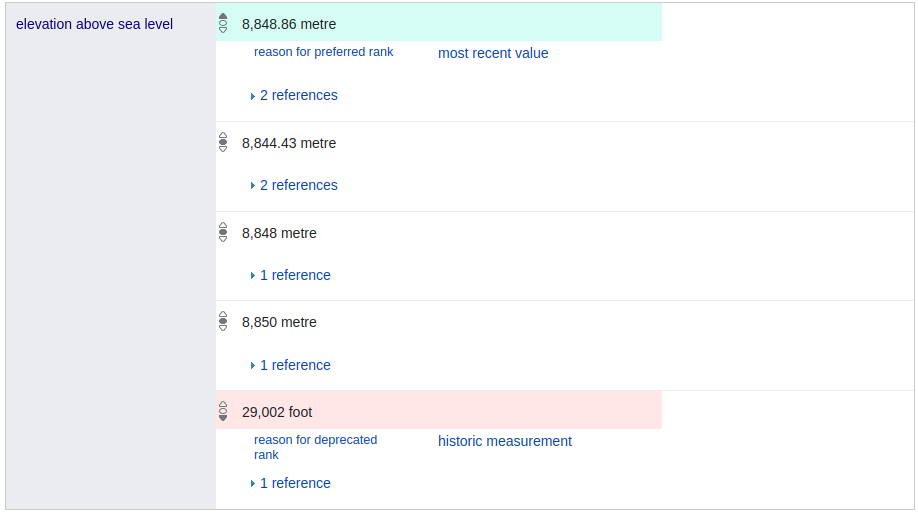The image size is (918, 514).
Task: Click the rank selector icon for 8,848 metre
Action: pos(223,233)
